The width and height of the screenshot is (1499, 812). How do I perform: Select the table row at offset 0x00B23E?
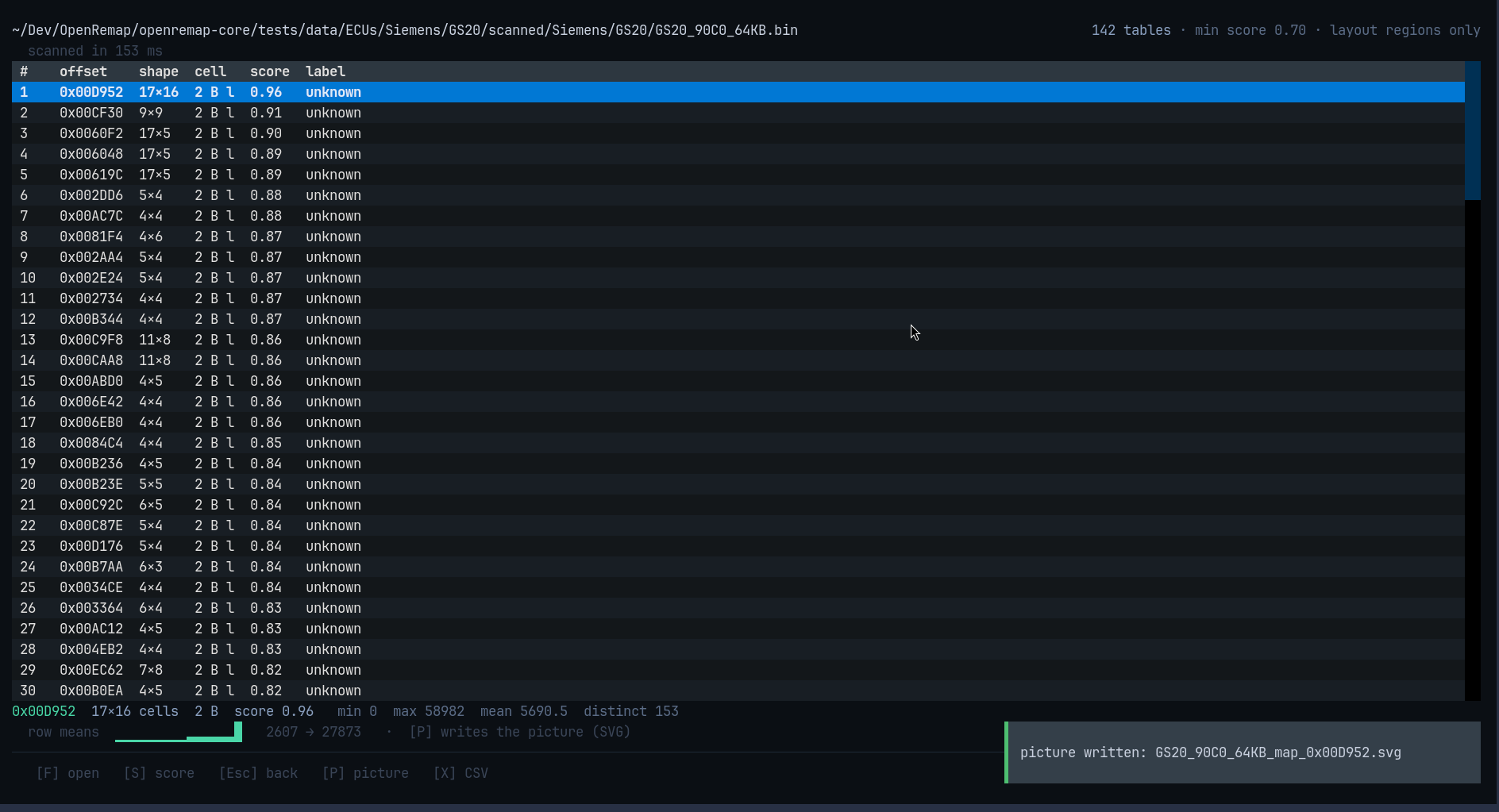click(738, 484)
